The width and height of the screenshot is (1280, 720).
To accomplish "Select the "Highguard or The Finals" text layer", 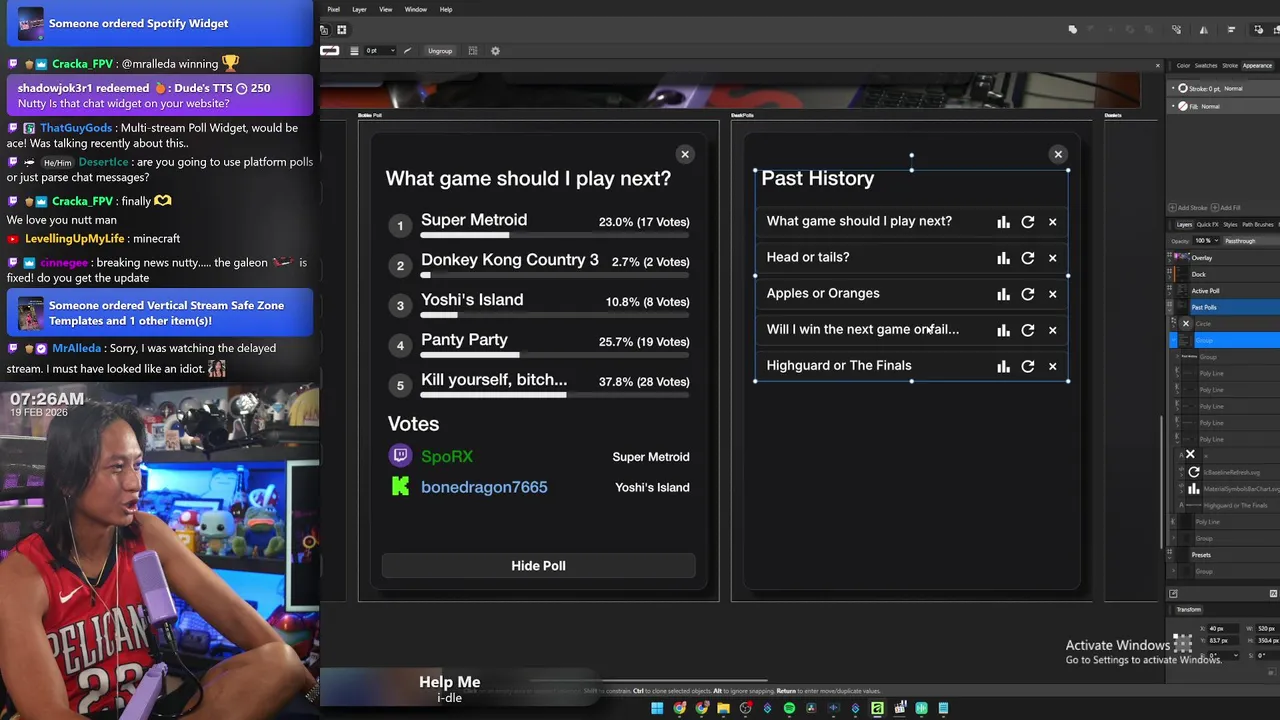I will coord(1235,506).
